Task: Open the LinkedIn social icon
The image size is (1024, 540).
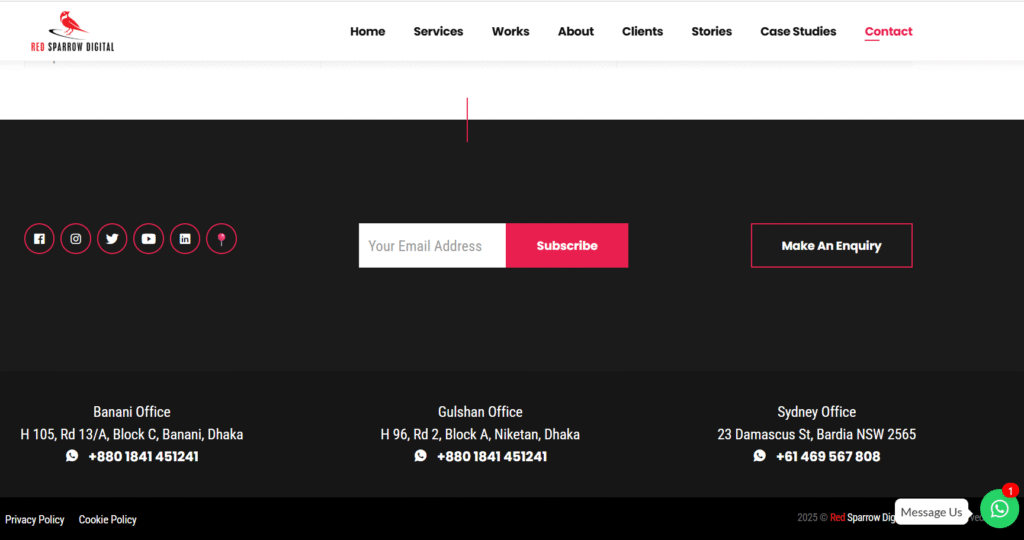Action: click(x=185, y=239)
